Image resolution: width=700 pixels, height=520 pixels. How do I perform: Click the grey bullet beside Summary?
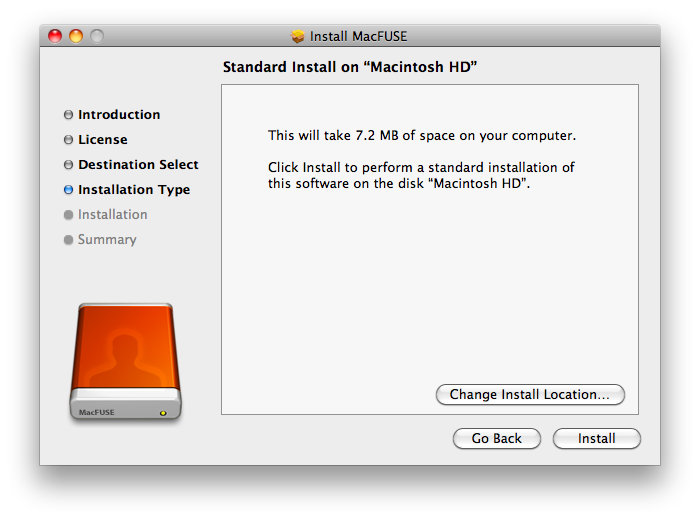click(68, 240)
